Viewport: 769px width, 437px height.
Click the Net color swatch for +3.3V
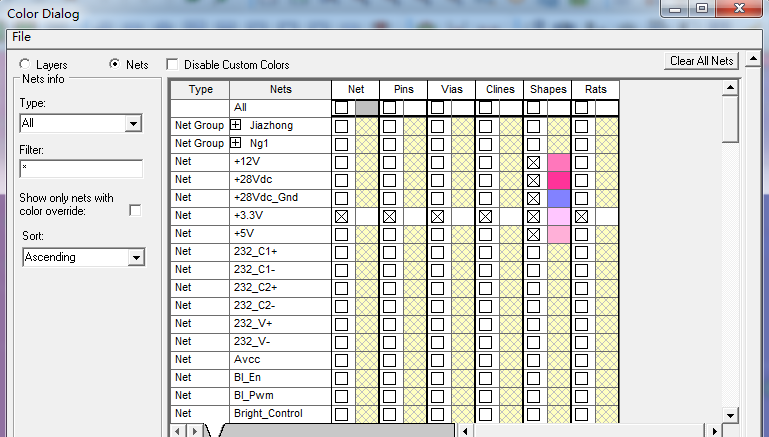point(366,216)
